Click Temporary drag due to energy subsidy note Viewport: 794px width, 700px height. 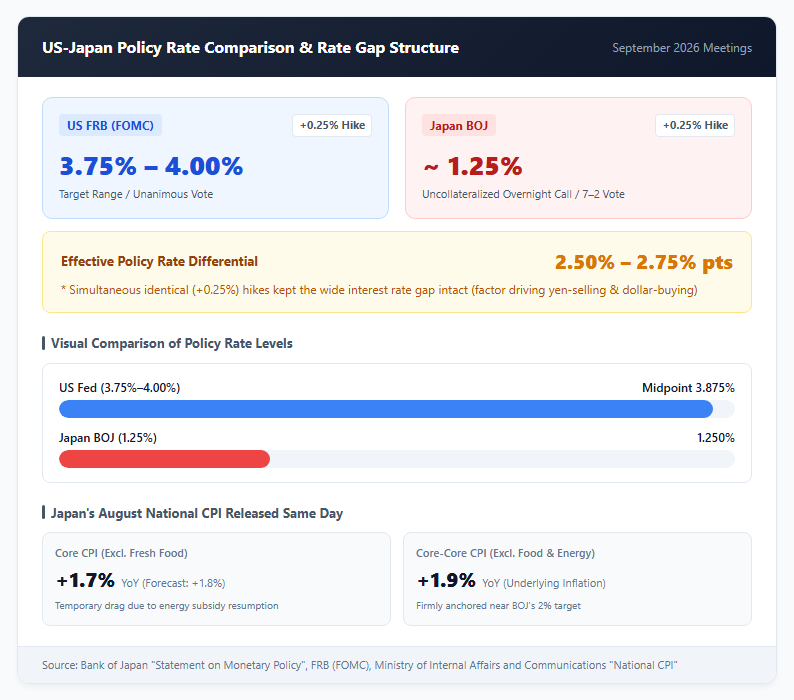[167, 606]
